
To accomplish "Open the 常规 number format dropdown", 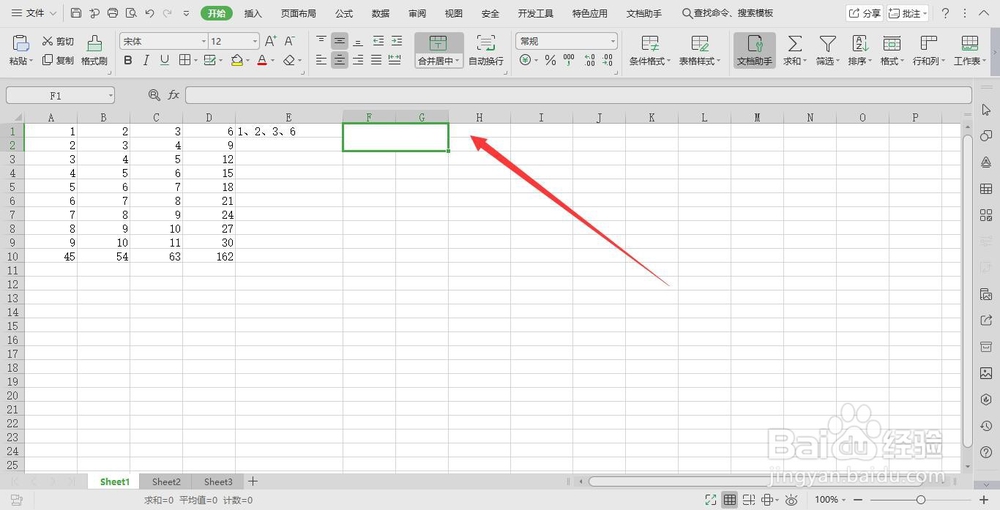I will point(613,41).
